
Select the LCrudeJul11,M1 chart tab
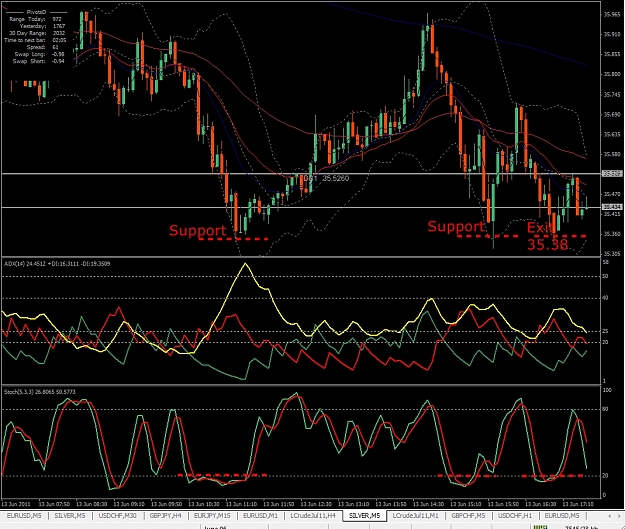415,515
